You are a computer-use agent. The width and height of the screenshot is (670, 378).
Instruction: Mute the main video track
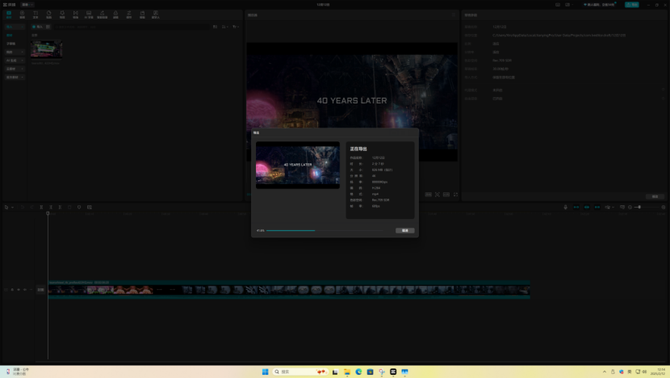[25, 290]
